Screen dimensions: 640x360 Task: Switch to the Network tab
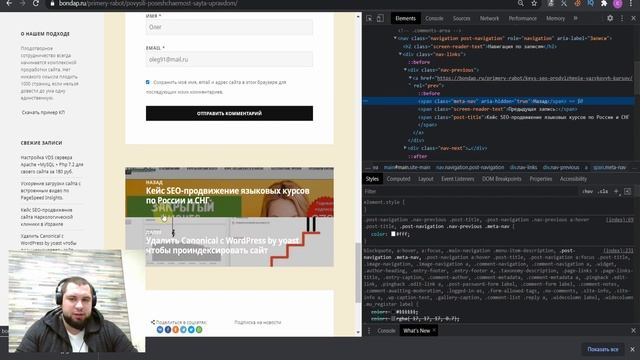(489, 18)
